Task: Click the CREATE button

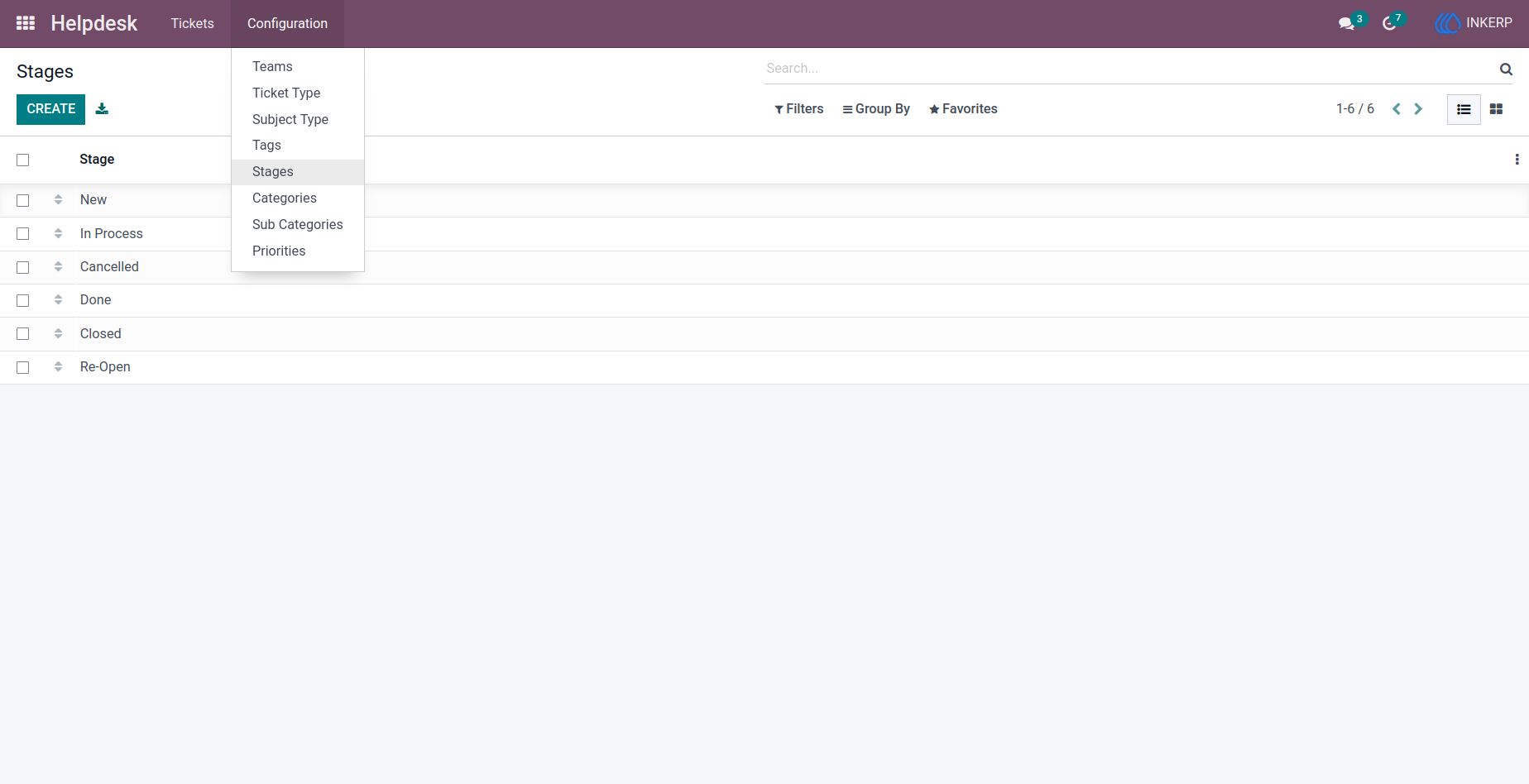Action: (50, 109)
